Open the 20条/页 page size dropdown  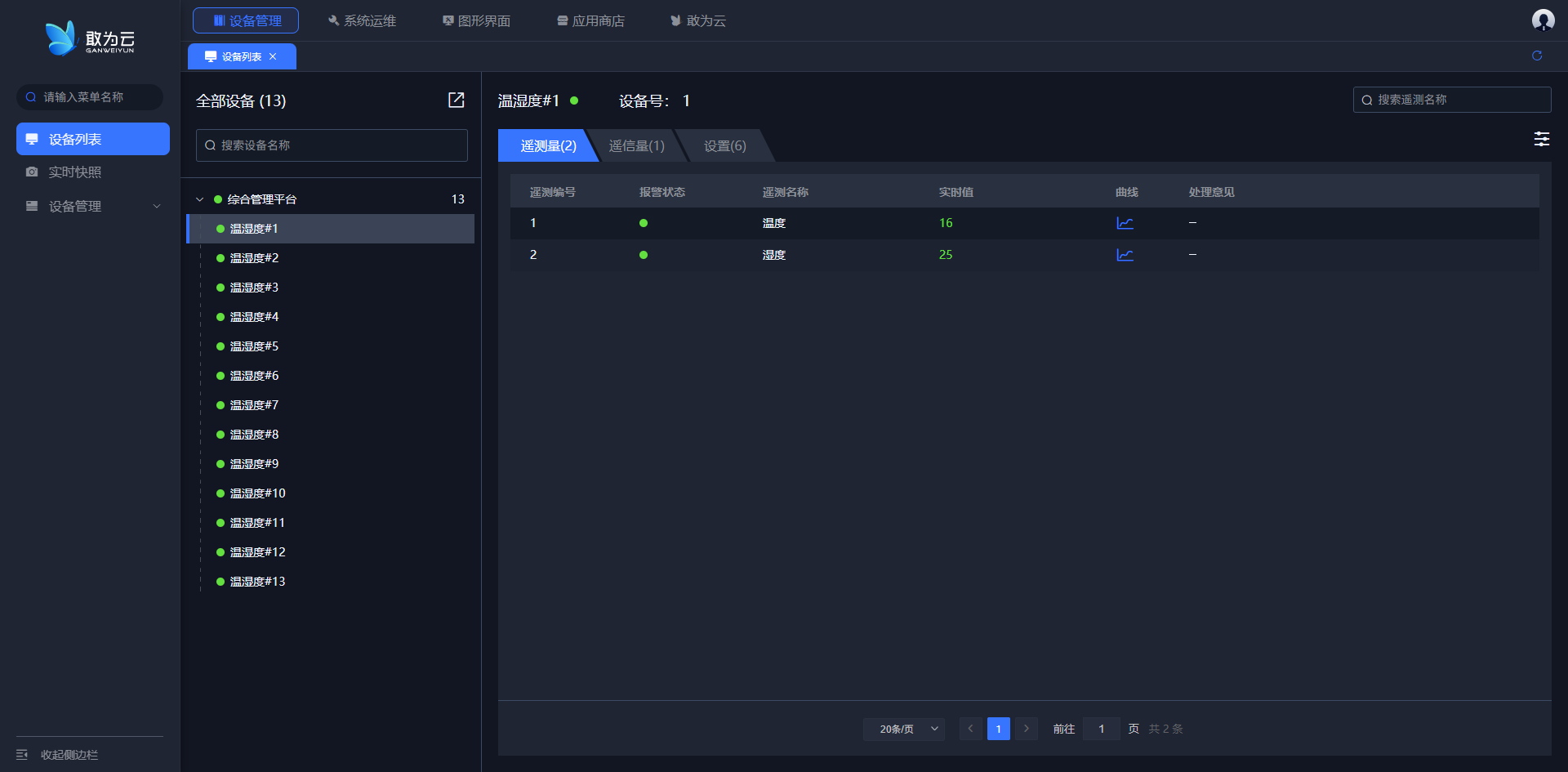coord(903,729)
